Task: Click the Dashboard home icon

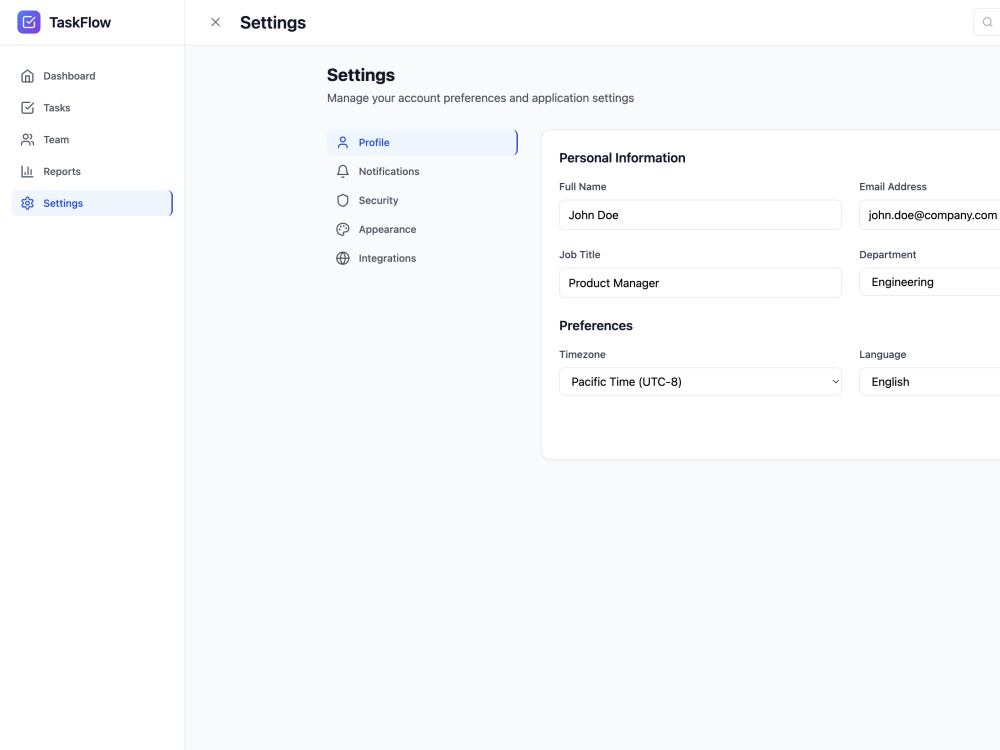Action: [x=27, y=76]
